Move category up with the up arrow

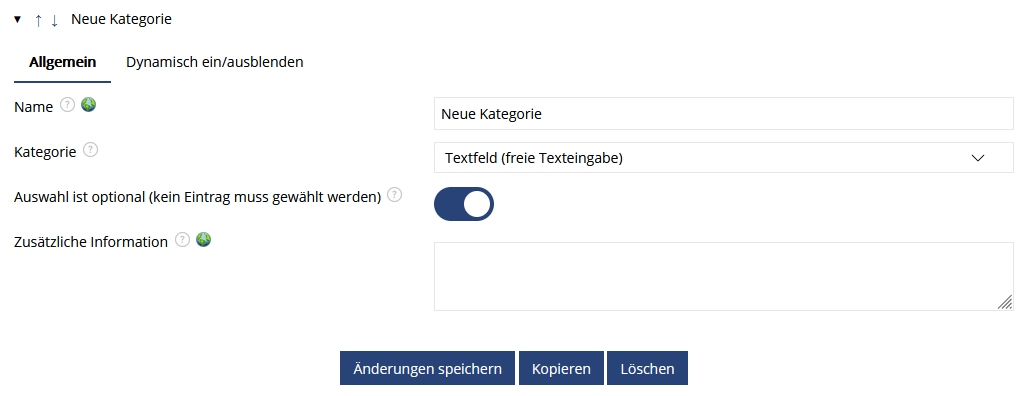click(x=38, y=20)
